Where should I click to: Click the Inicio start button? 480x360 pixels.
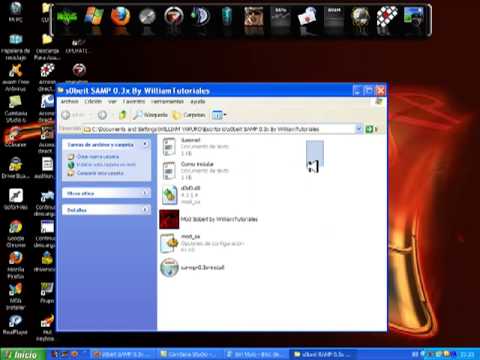(22, 355)
